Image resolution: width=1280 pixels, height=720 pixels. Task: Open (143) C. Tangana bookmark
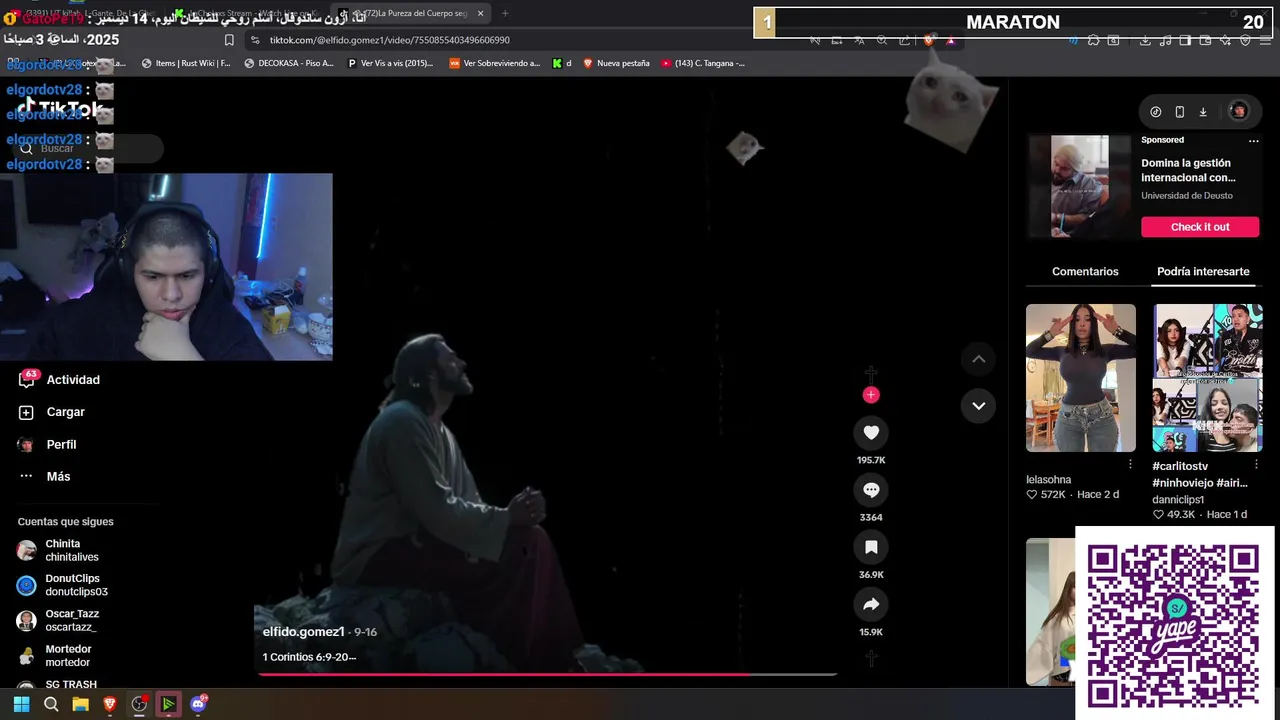pyautogui.click(x=702, y=63)
